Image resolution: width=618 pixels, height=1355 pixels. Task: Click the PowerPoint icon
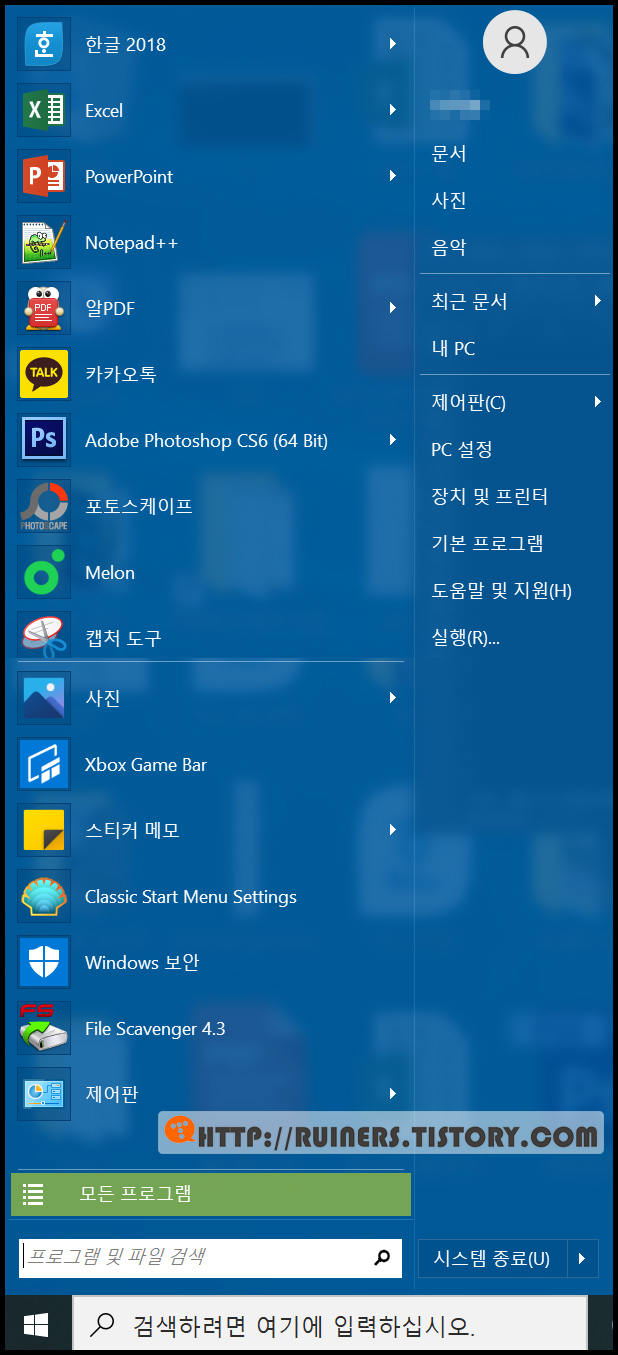coord(44,176)
